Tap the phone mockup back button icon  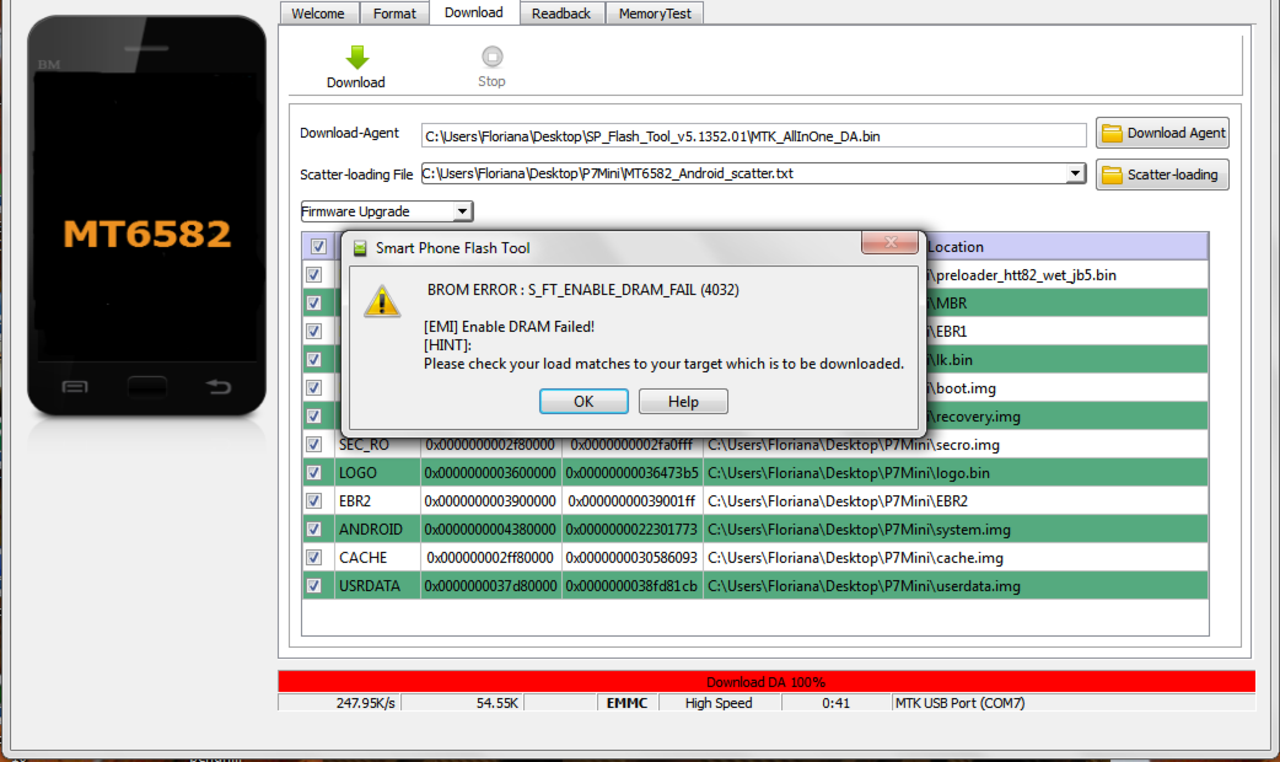[x=217, y=387]
